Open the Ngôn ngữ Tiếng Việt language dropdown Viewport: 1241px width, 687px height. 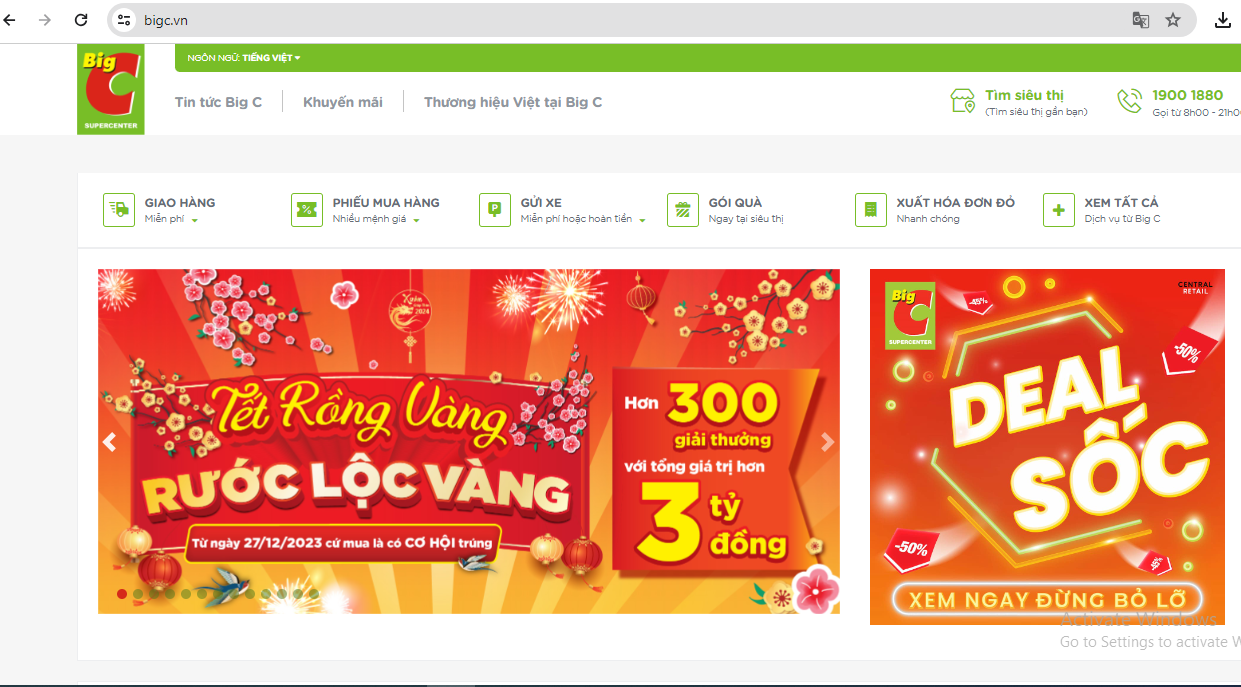[x=244, y=58]
